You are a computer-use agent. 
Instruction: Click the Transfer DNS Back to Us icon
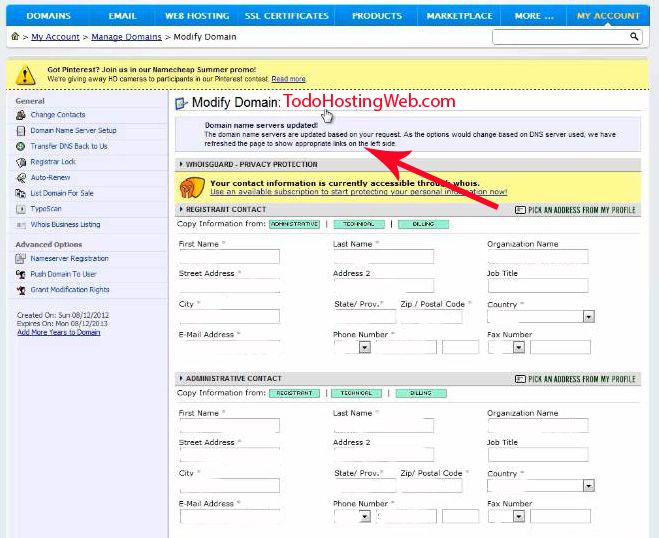coord(21,146)
